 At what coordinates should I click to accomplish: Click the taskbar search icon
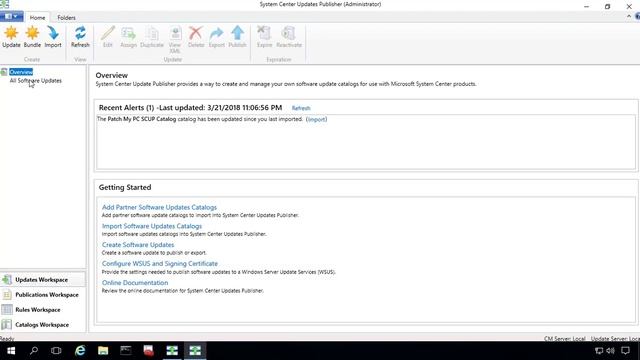point(34,351)
